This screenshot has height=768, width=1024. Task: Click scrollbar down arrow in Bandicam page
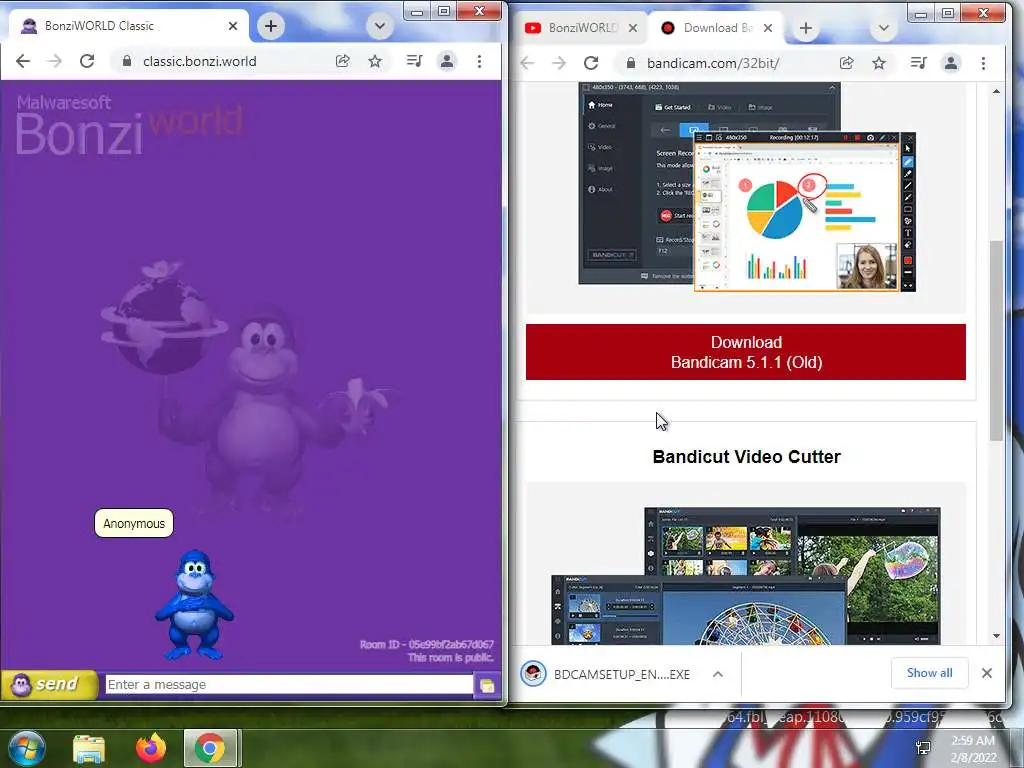996,635
